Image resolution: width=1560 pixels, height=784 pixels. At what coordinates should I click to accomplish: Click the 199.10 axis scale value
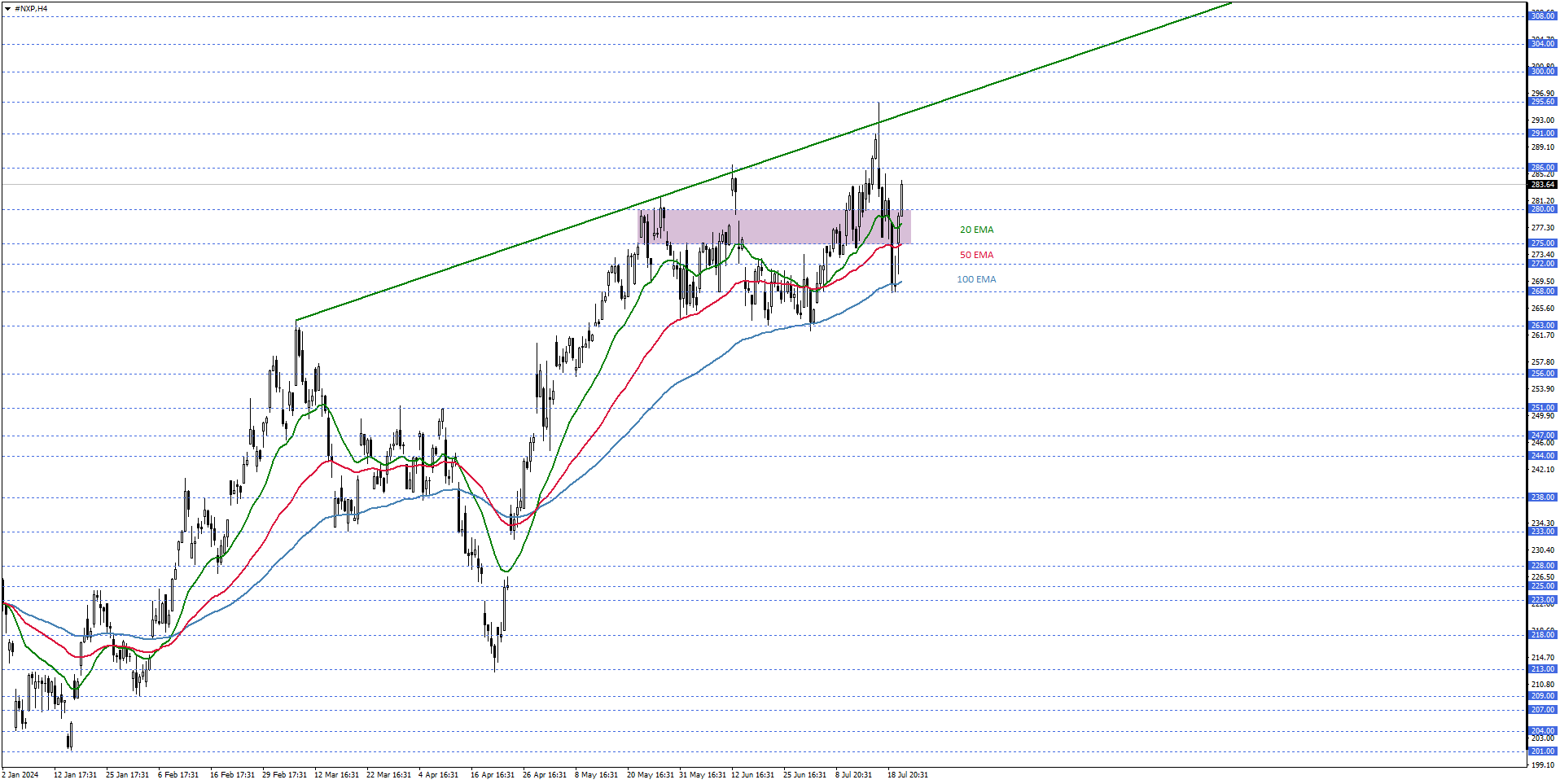[1543, 765]
